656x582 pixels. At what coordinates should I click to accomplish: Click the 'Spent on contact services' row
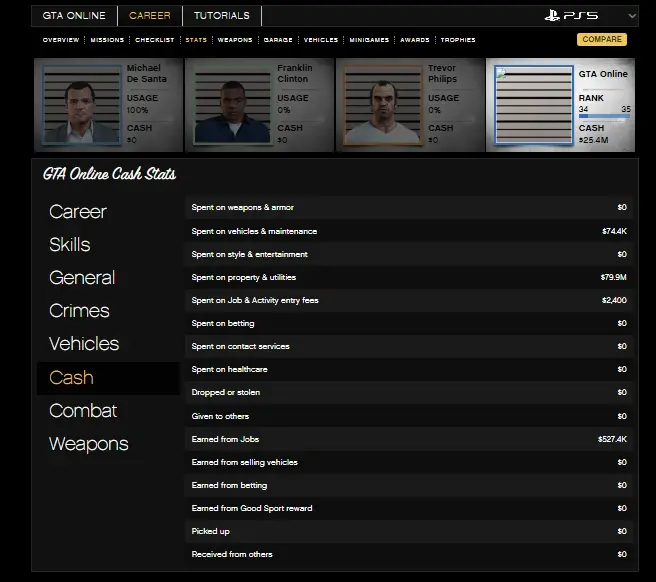click(409, 346)
